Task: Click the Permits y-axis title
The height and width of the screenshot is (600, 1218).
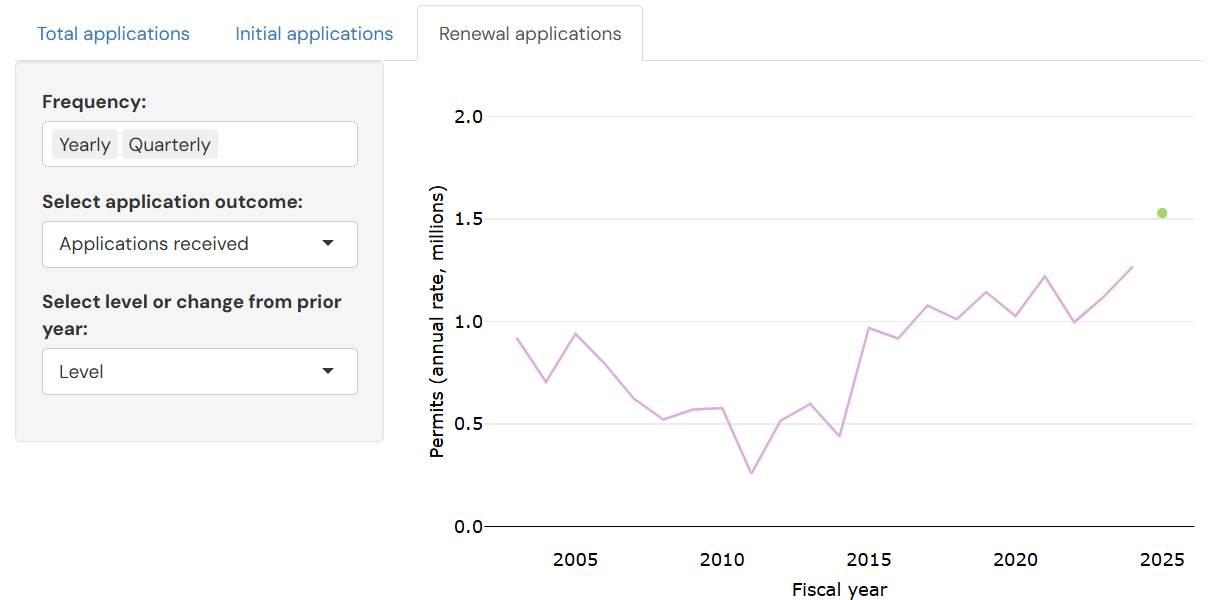Action: pos(437,322)
